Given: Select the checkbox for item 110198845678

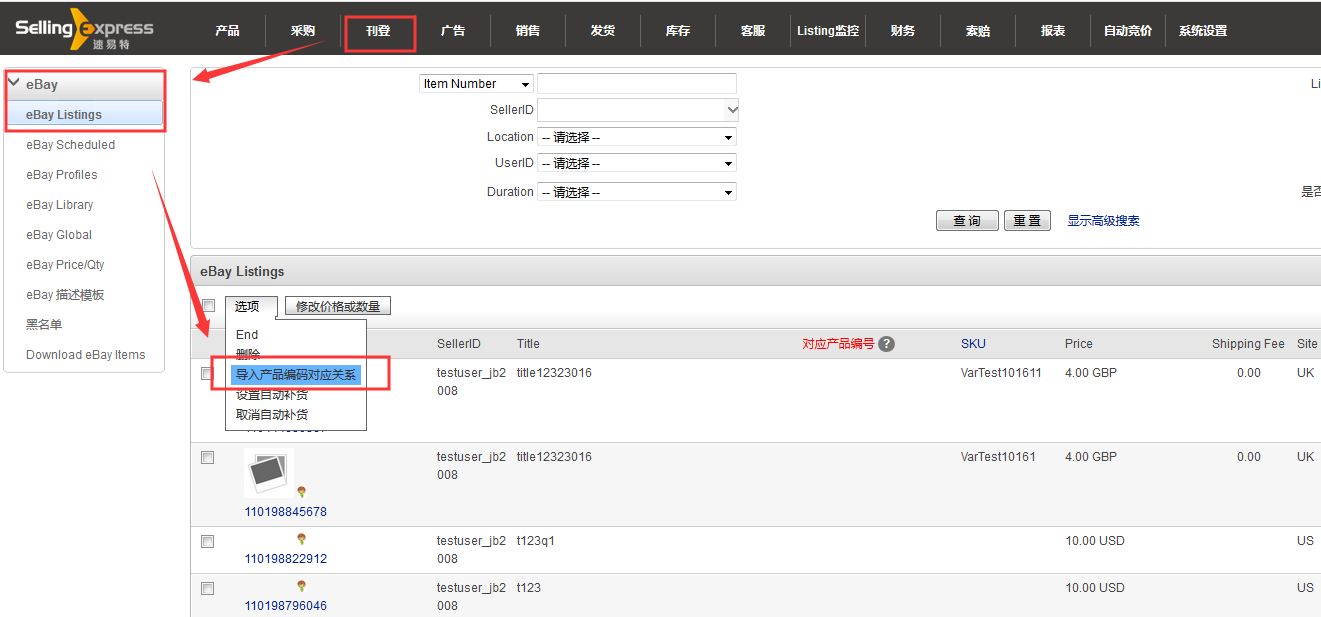Looking at the screenshot, I should click(x=207, y=457).
